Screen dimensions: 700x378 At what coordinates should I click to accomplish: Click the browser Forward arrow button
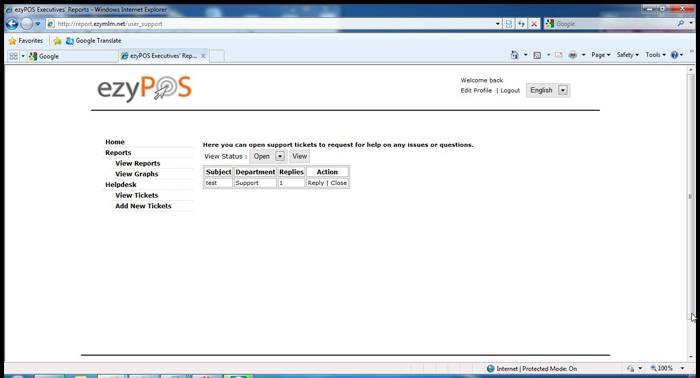[x=27, y=24]
